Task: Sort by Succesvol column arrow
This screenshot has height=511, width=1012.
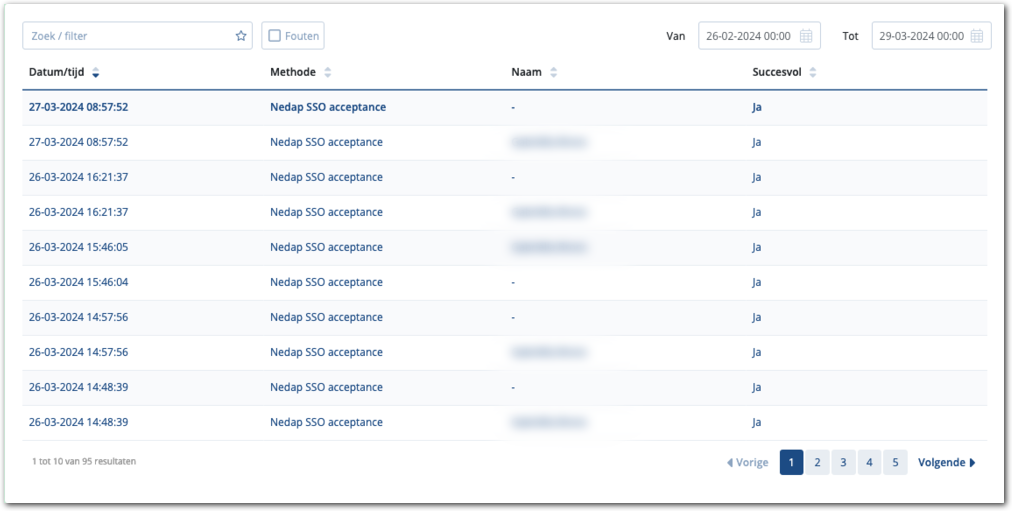Action: [813, 73]
